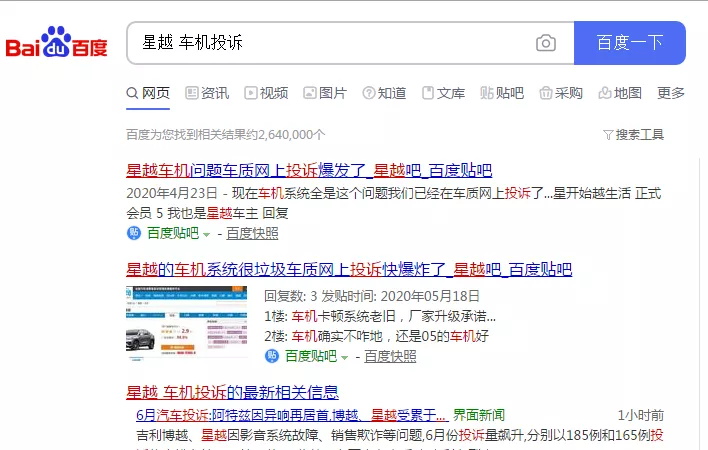Click the Baidu logo

pyautogui.click(x=56, y=42)
